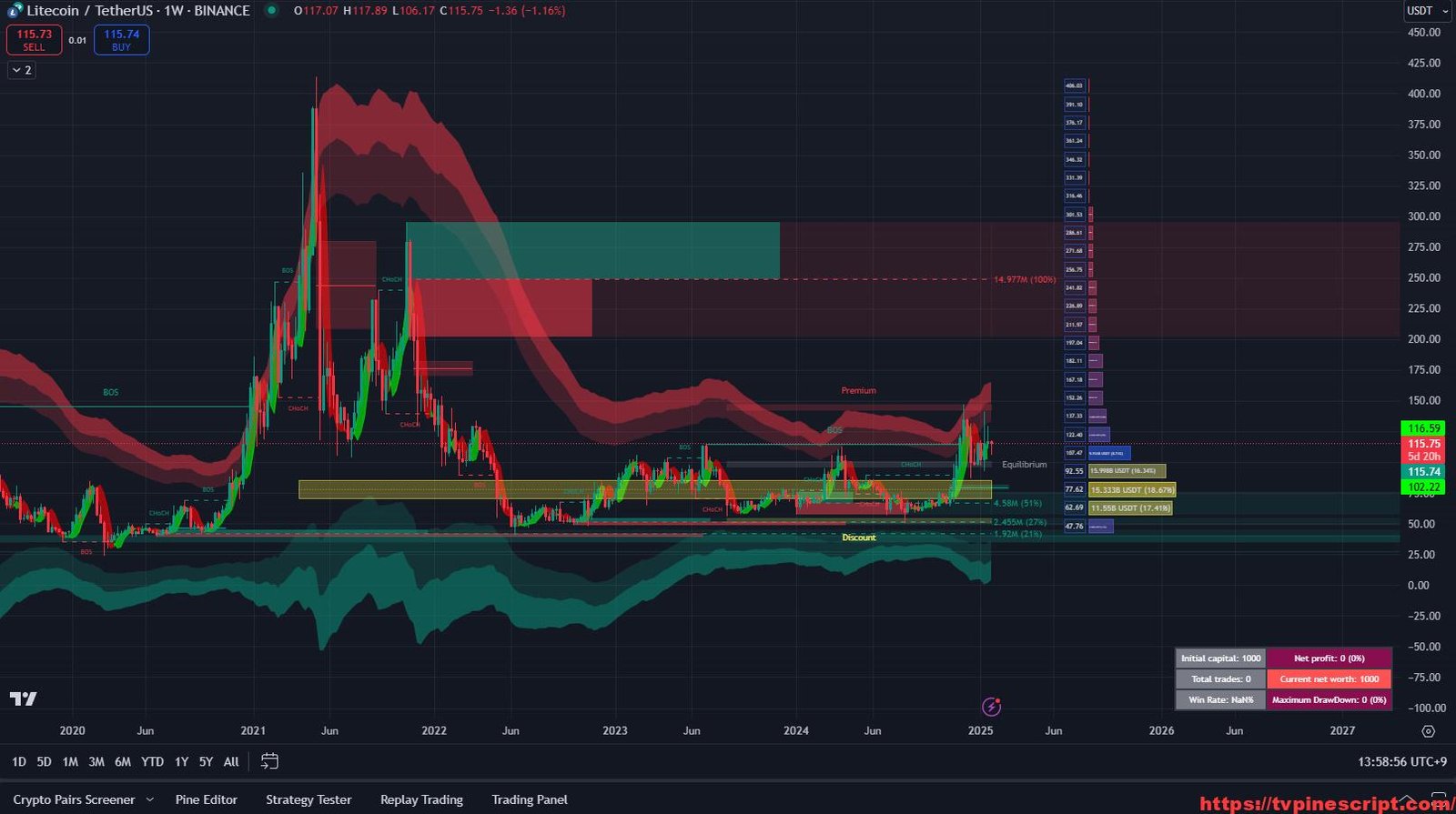The height and width of the screenshot is (814, 1456).
Task: Open the Go to date calendar icon
Action: (269, 761)
